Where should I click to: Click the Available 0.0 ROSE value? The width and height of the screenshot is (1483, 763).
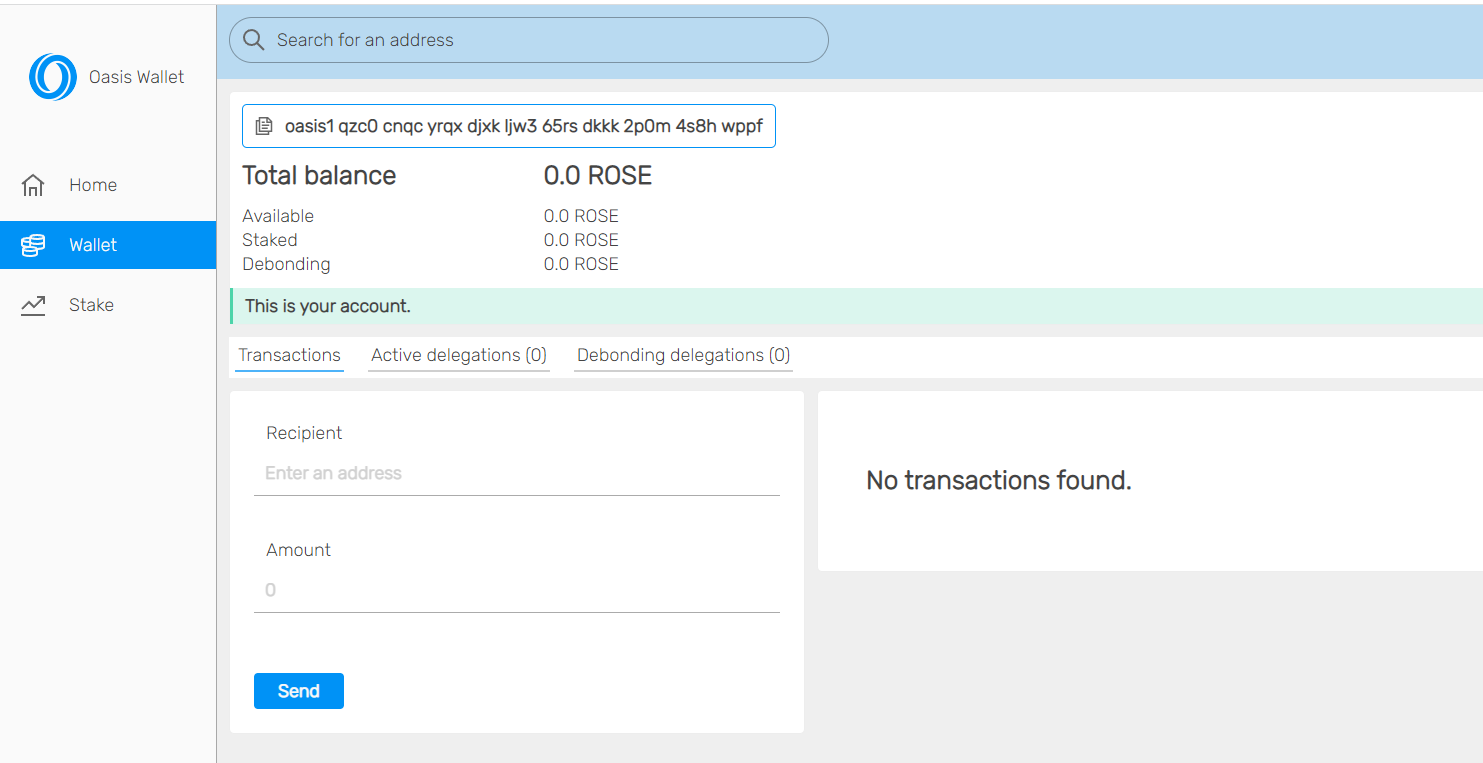[581, 216]
